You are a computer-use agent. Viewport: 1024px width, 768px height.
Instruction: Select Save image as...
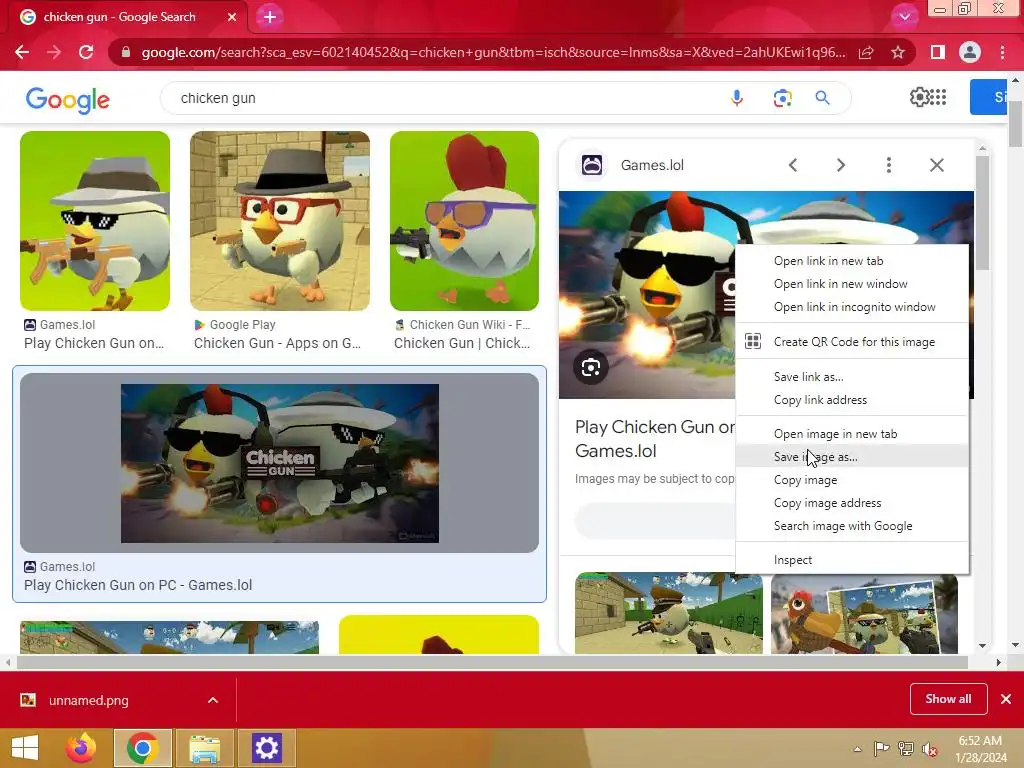point(852,457)
